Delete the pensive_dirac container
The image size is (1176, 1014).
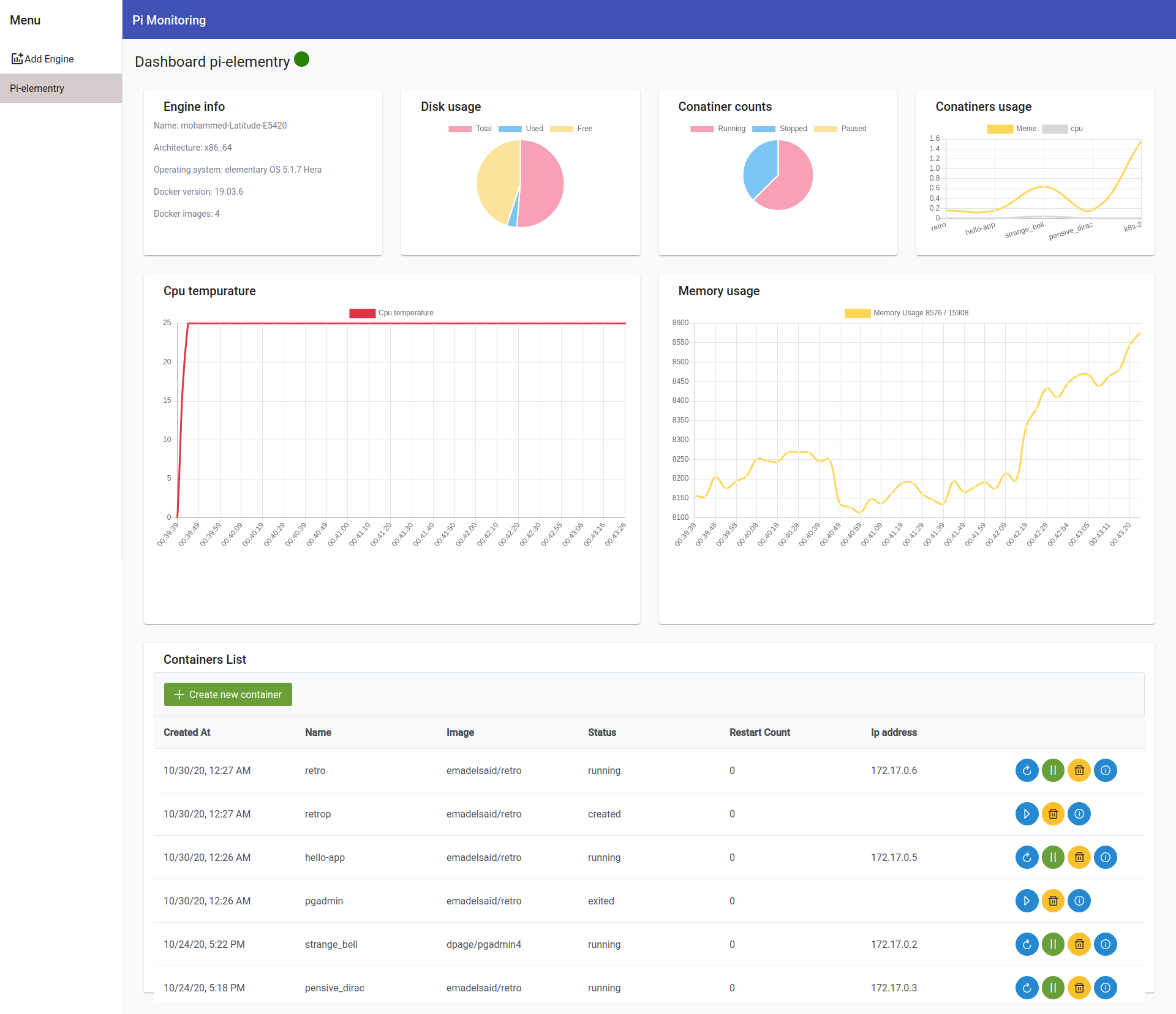(x=1079, y=988)
